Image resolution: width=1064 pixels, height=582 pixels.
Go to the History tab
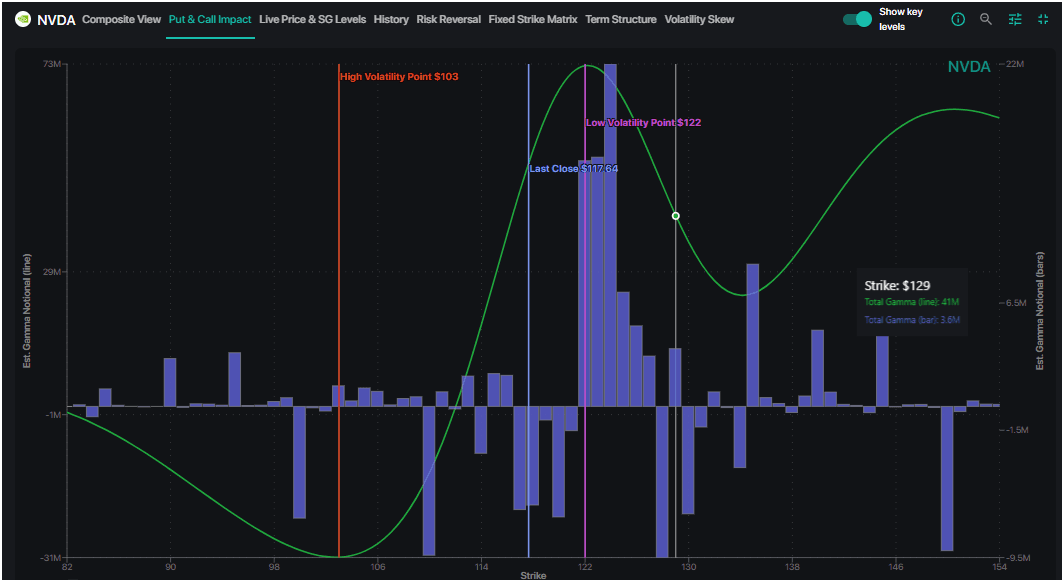pos(391,19)
